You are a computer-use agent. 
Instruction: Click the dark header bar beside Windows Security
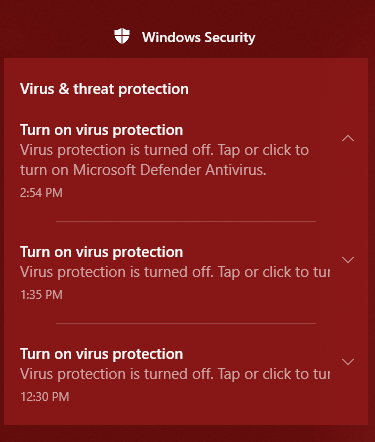(x=317, y=37)
